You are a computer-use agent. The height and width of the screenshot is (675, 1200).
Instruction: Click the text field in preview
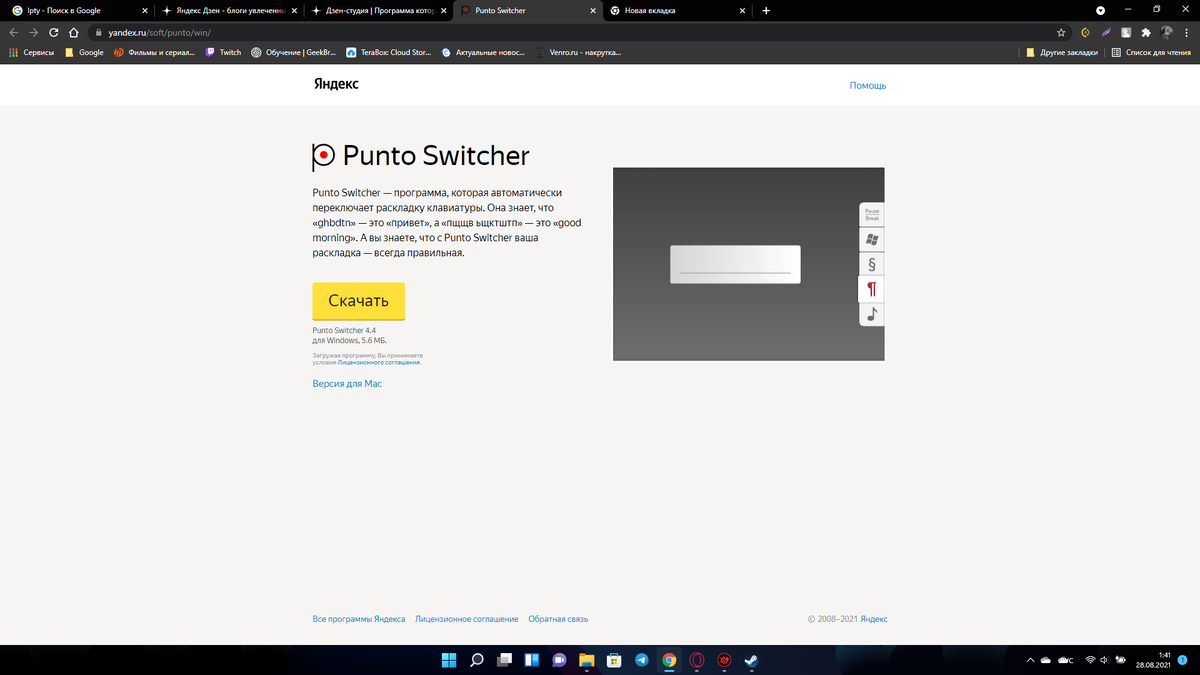pyautogui.click(x=735, y=264)
